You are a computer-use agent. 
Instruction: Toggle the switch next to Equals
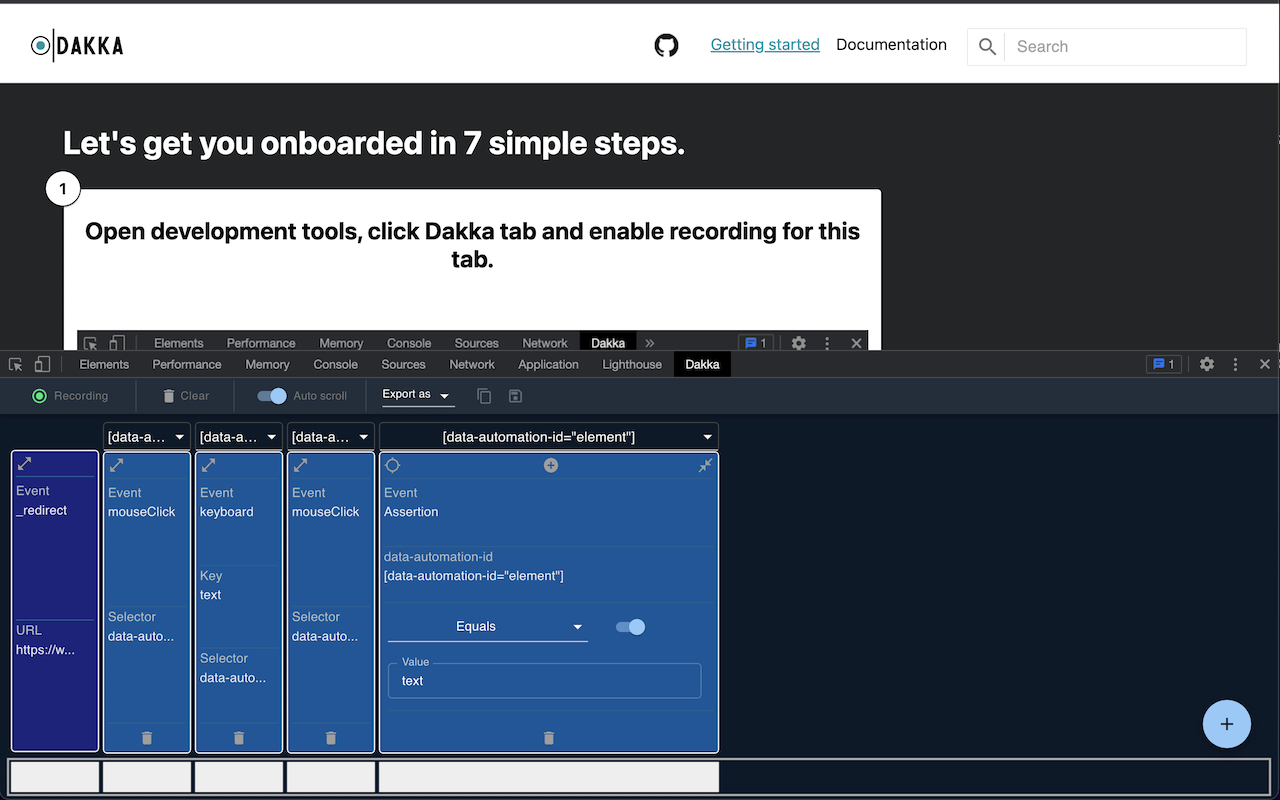click(630, 627)
